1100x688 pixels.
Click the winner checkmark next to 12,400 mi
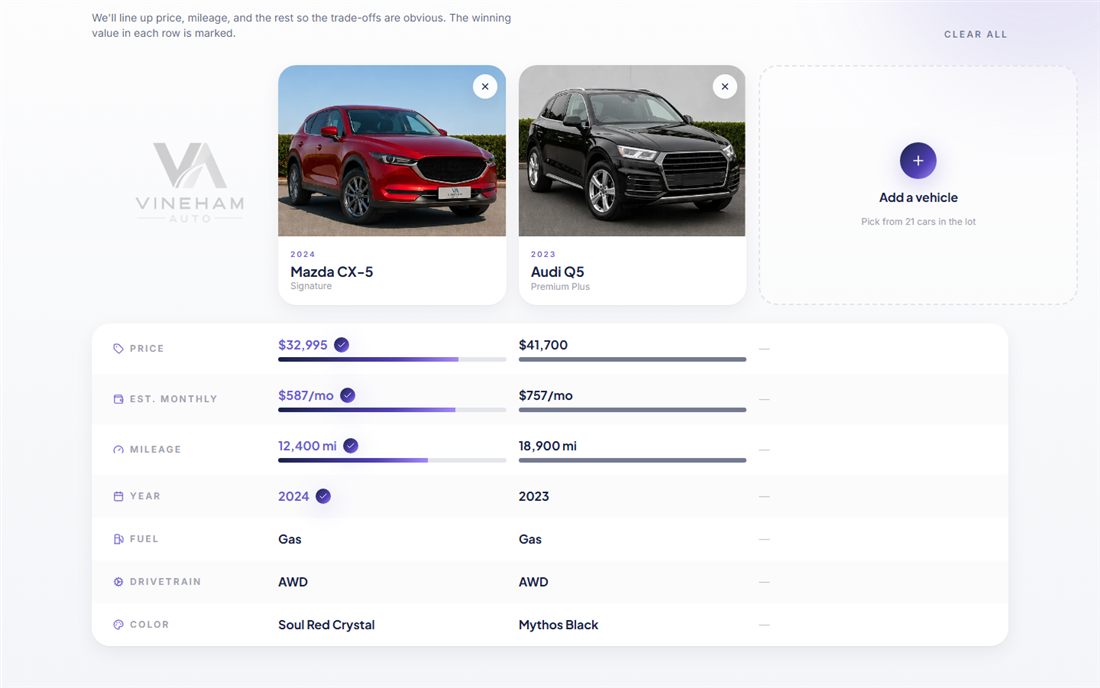(351, 445)
